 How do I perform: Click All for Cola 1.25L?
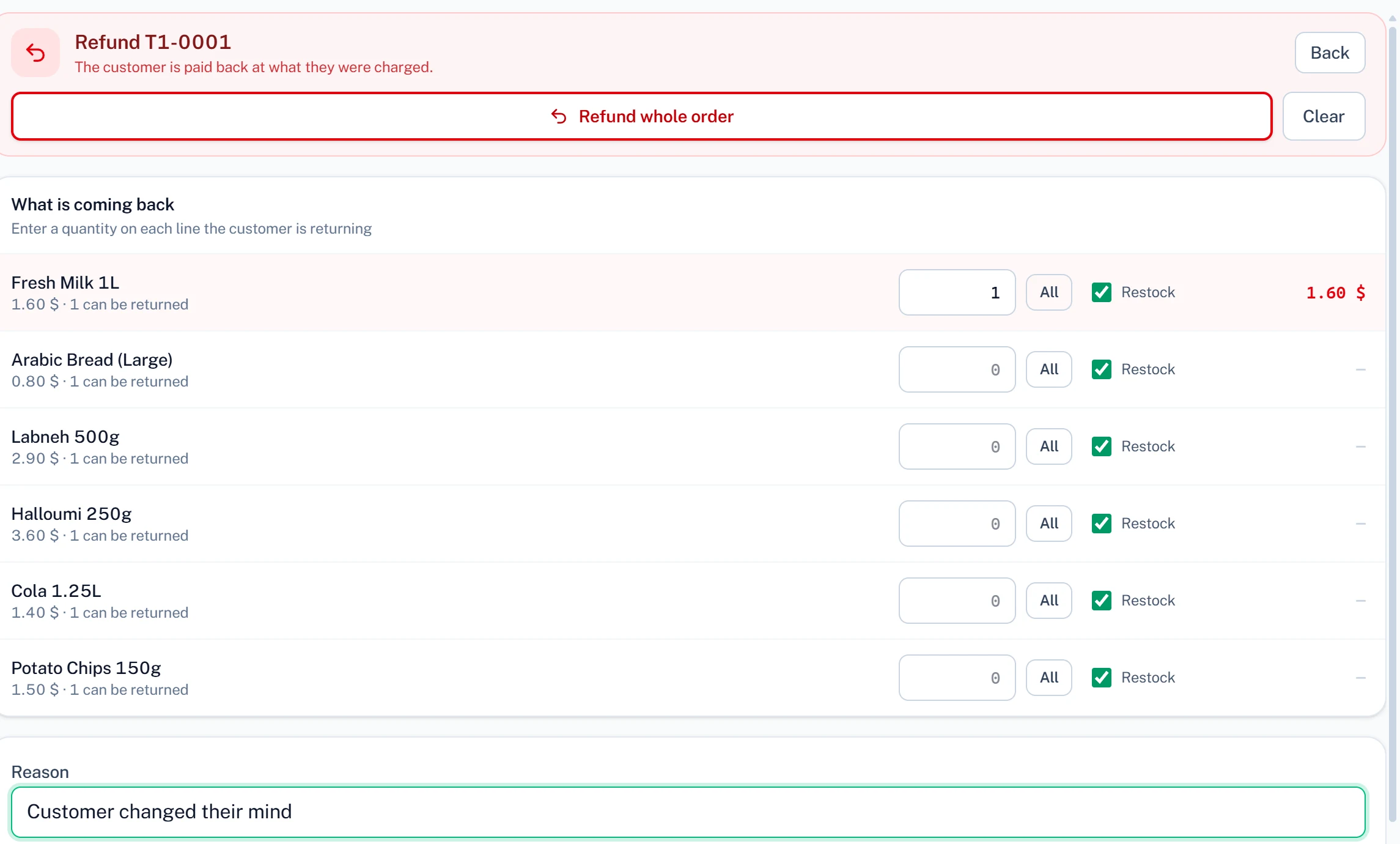pos(1049,601)
